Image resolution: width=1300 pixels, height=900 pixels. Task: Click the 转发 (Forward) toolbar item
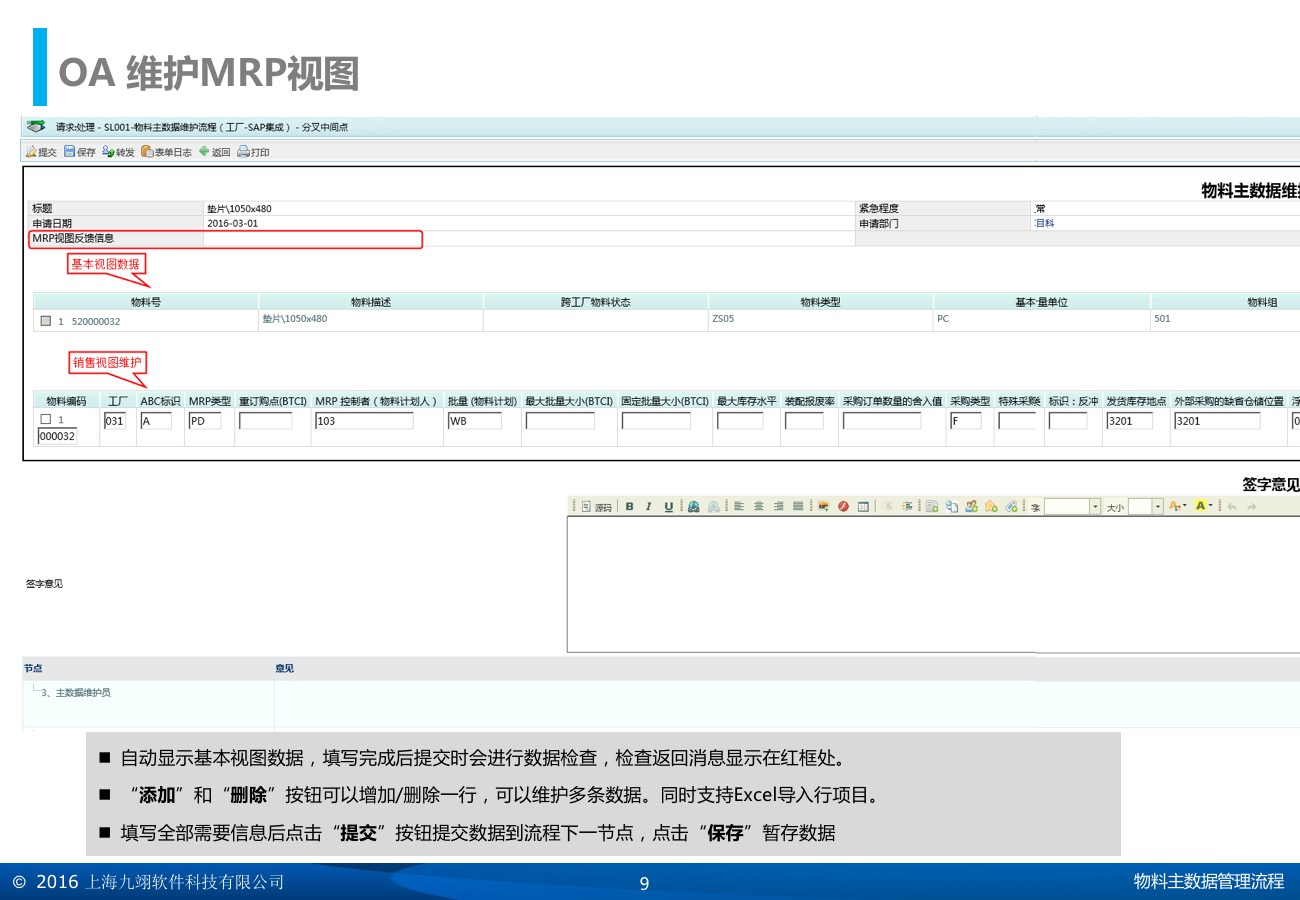click(118, 152)
